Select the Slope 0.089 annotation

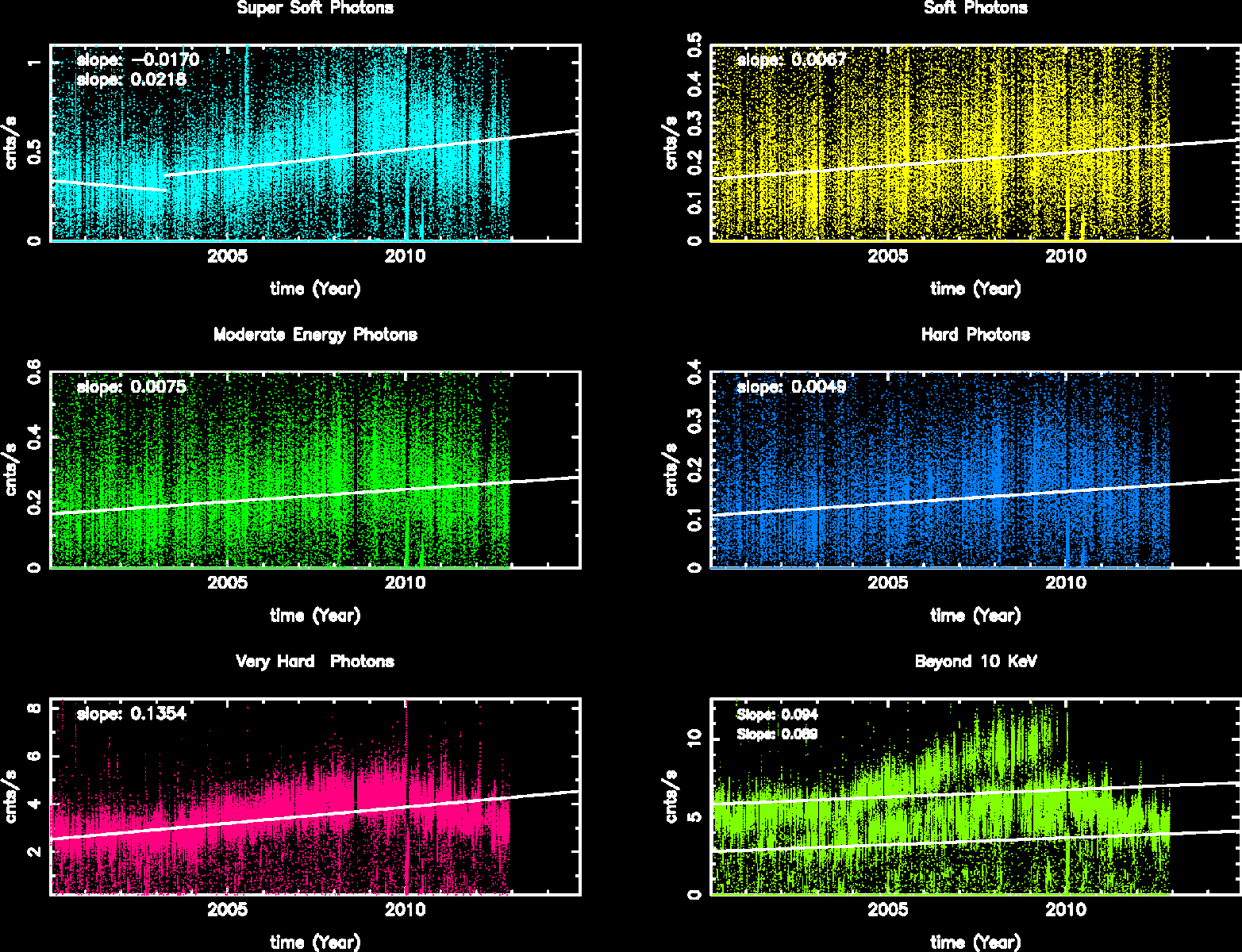(x=777, y=735)
